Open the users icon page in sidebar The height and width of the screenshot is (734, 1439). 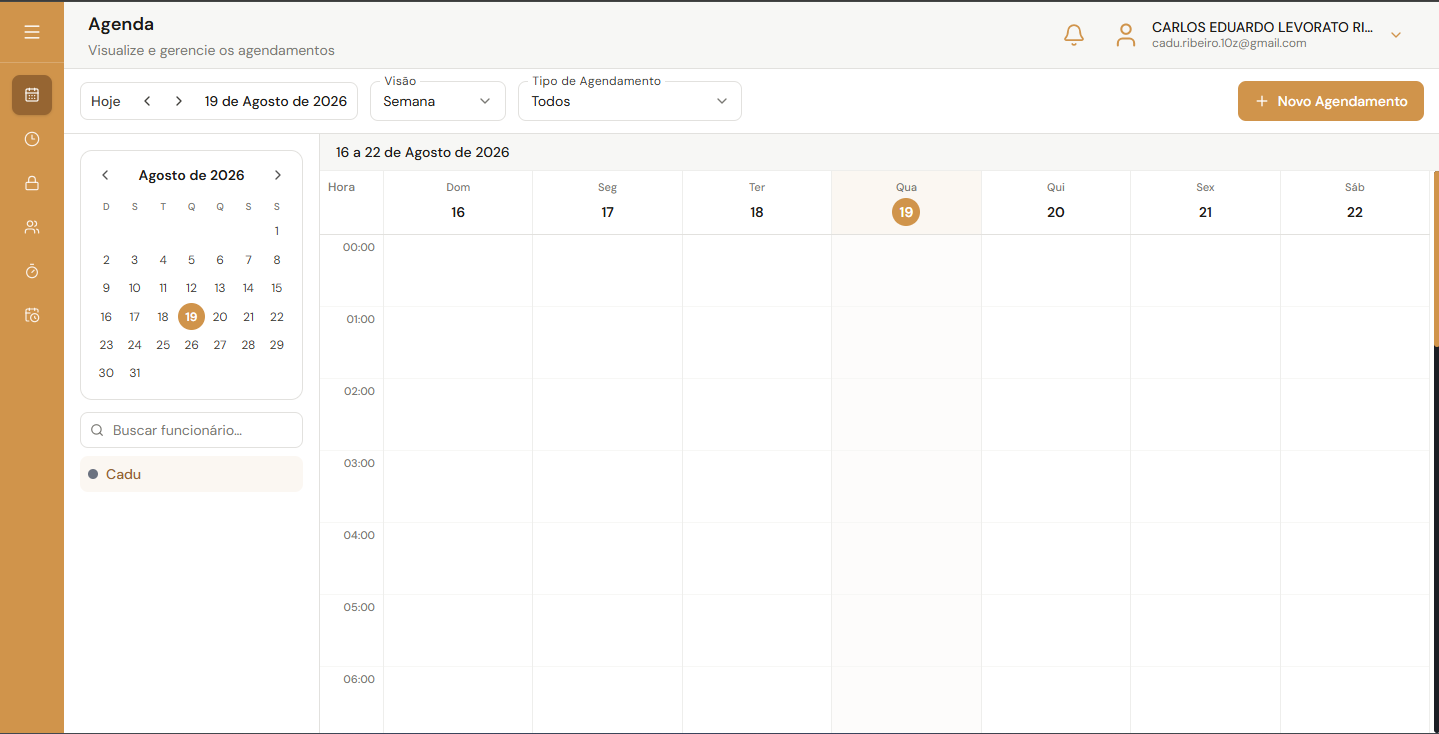[x=32, y=227]
